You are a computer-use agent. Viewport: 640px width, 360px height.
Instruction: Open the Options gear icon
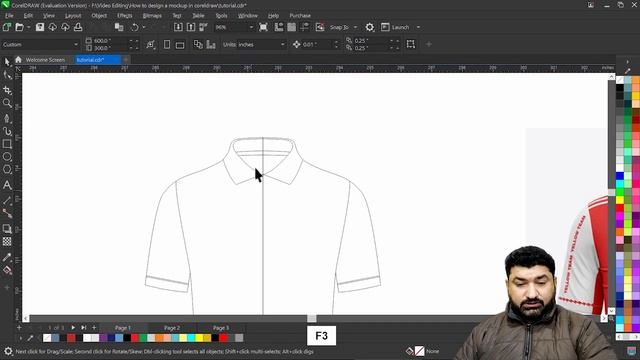tap(369, 27)
